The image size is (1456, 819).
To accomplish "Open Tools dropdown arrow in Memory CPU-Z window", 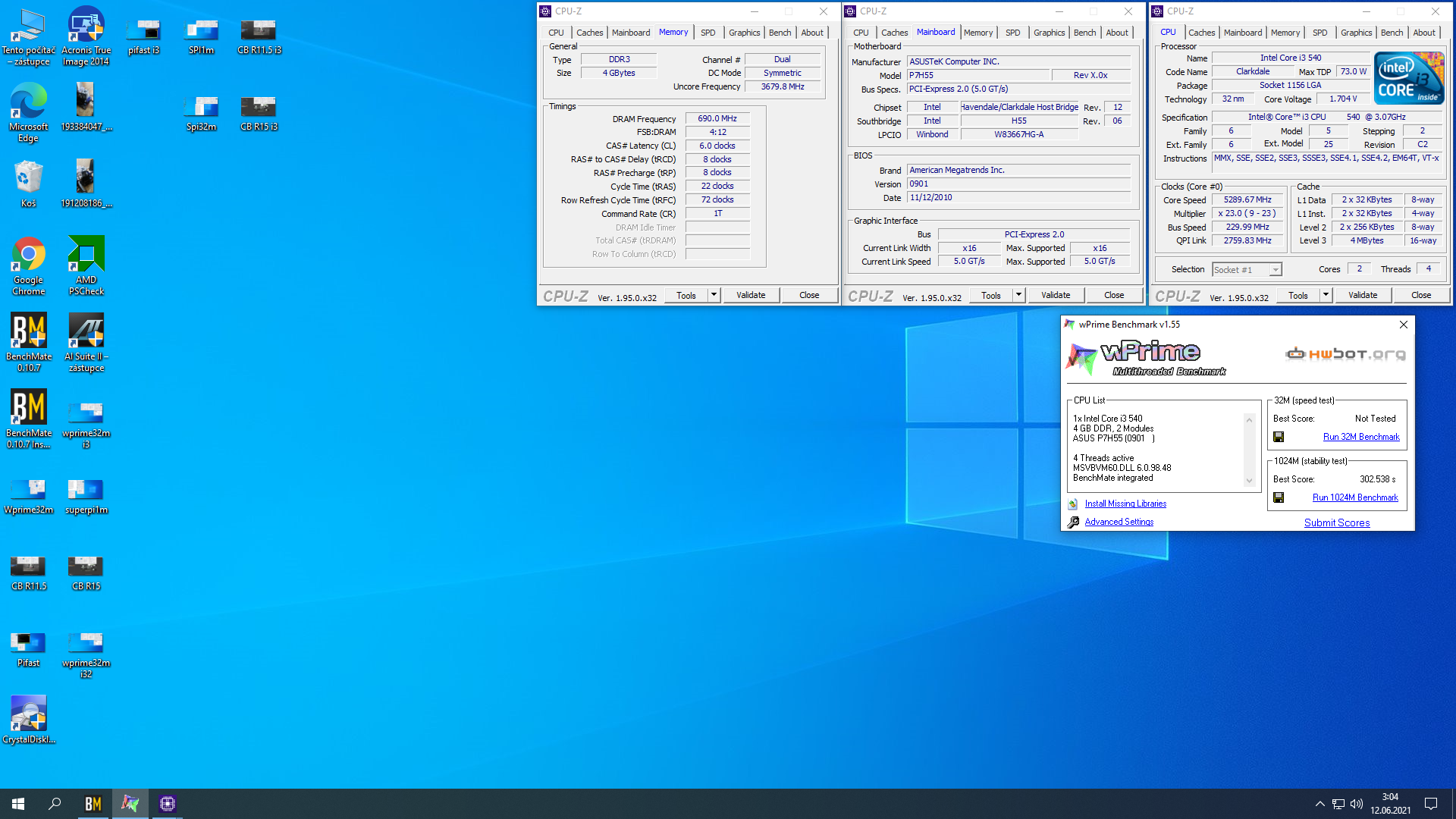I will (x=714, y=295).
